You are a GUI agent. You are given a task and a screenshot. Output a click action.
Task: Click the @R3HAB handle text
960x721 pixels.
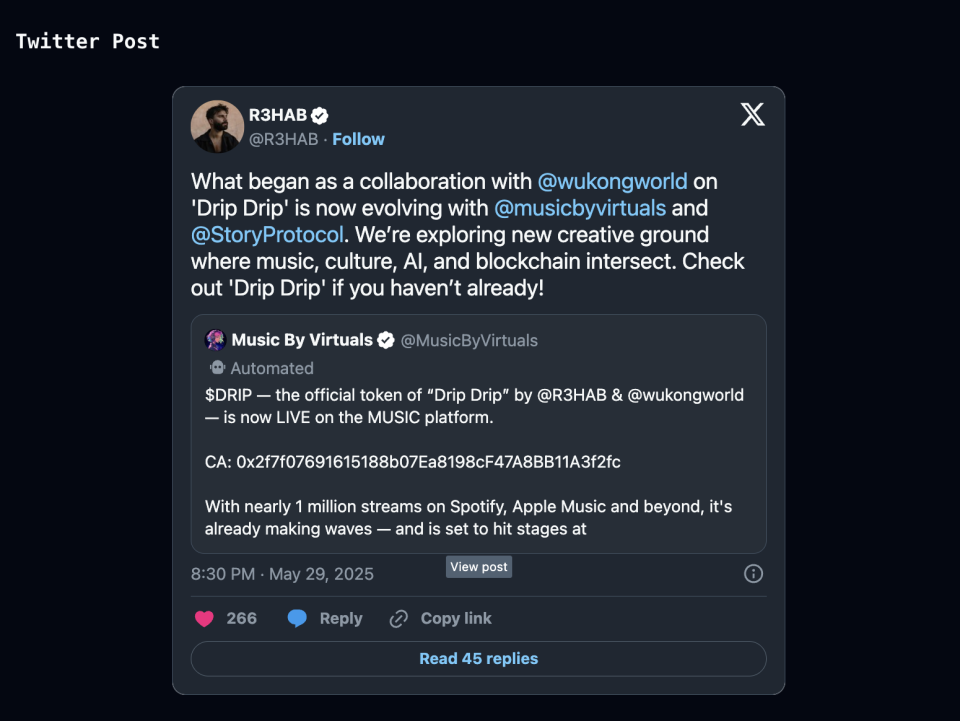[x=283, y=139]
